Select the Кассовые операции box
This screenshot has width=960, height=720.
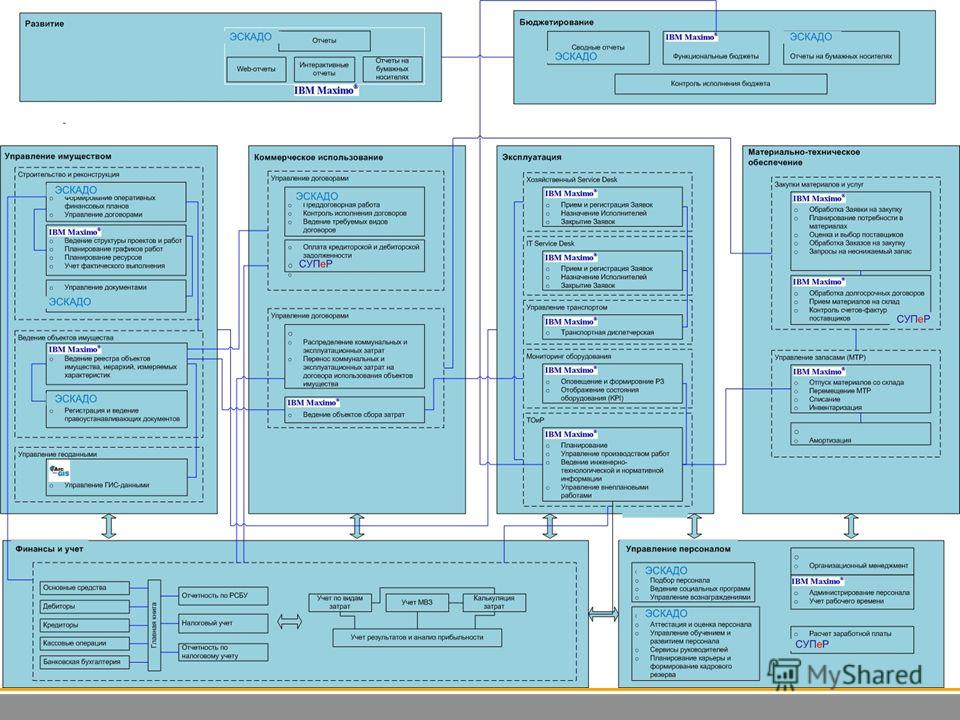[x=85, y=643]
